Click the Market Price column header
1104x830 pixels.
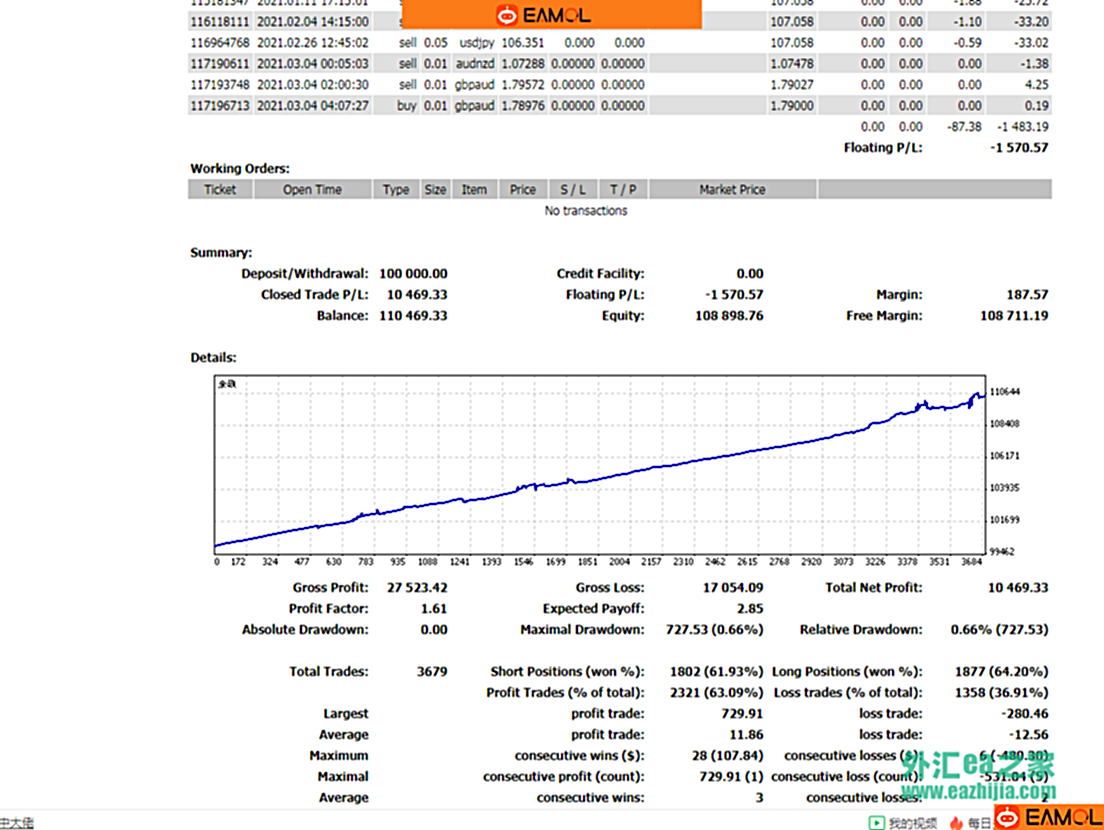pyautogui.click(x=732, y=189)
